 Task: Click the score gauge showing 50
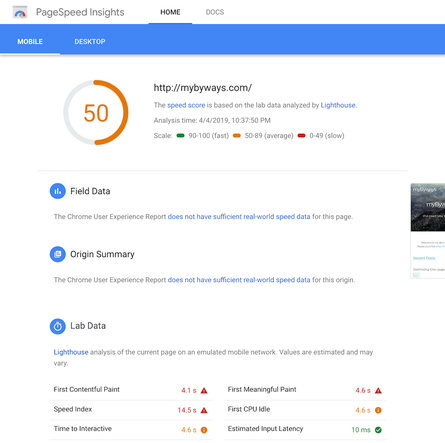pos(96,113)
